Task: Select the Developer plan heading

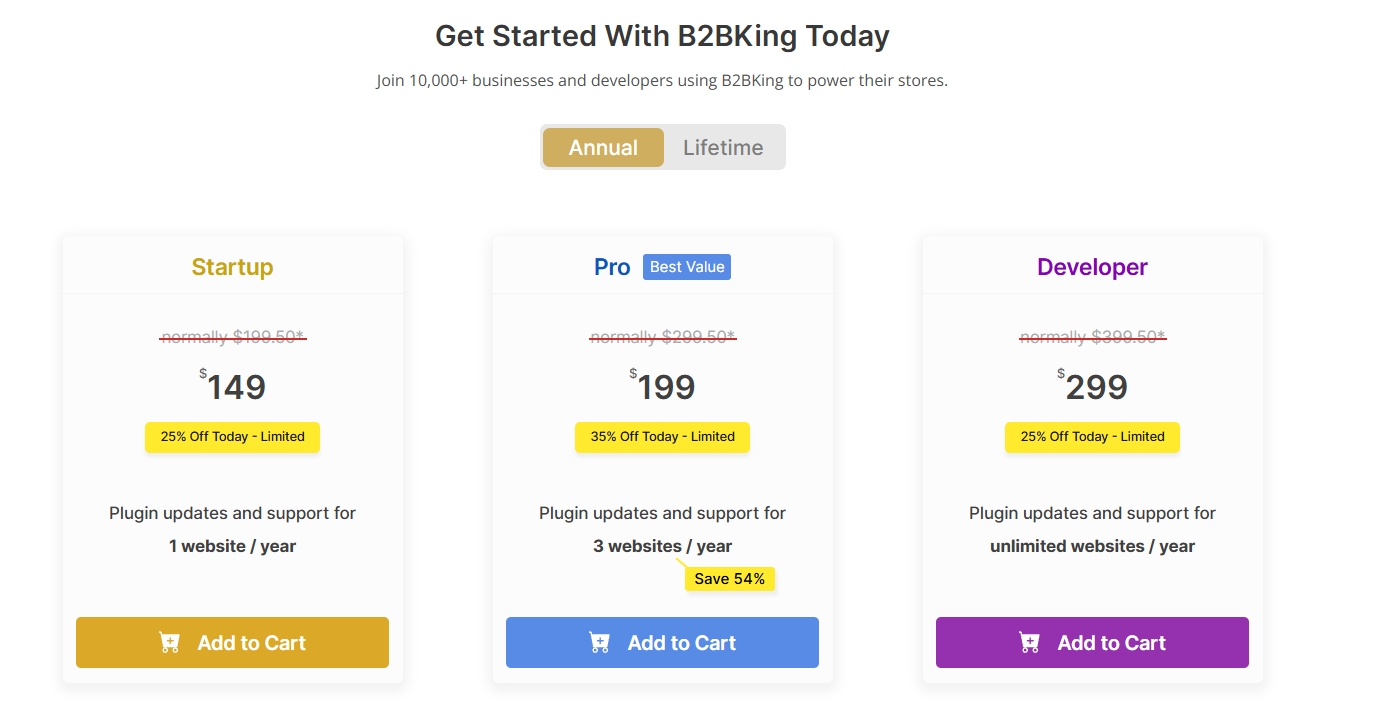Action: pyautogui.click(x=1092, y=267)
